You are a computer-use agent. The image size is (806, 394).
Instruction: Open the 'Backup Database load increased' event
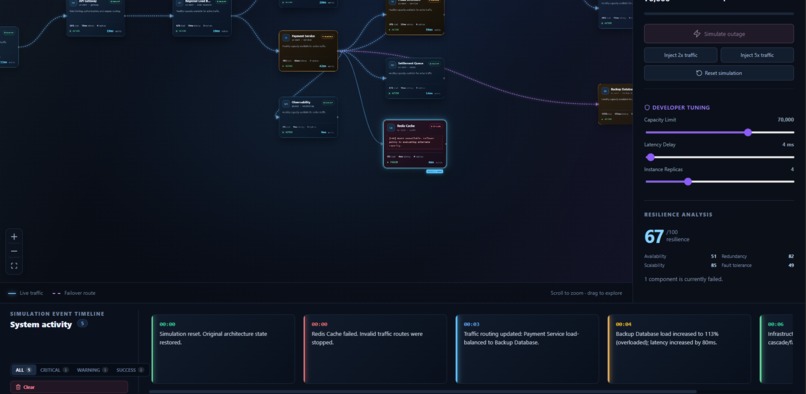pyautogui.click(x=679, y=349)
